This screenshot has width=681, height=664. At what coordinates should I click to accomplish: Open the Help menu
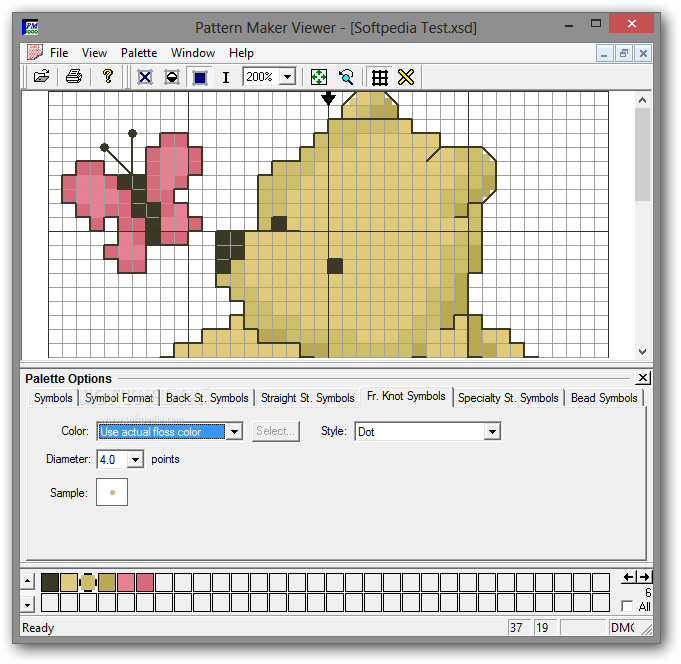(x=241, y=53)
